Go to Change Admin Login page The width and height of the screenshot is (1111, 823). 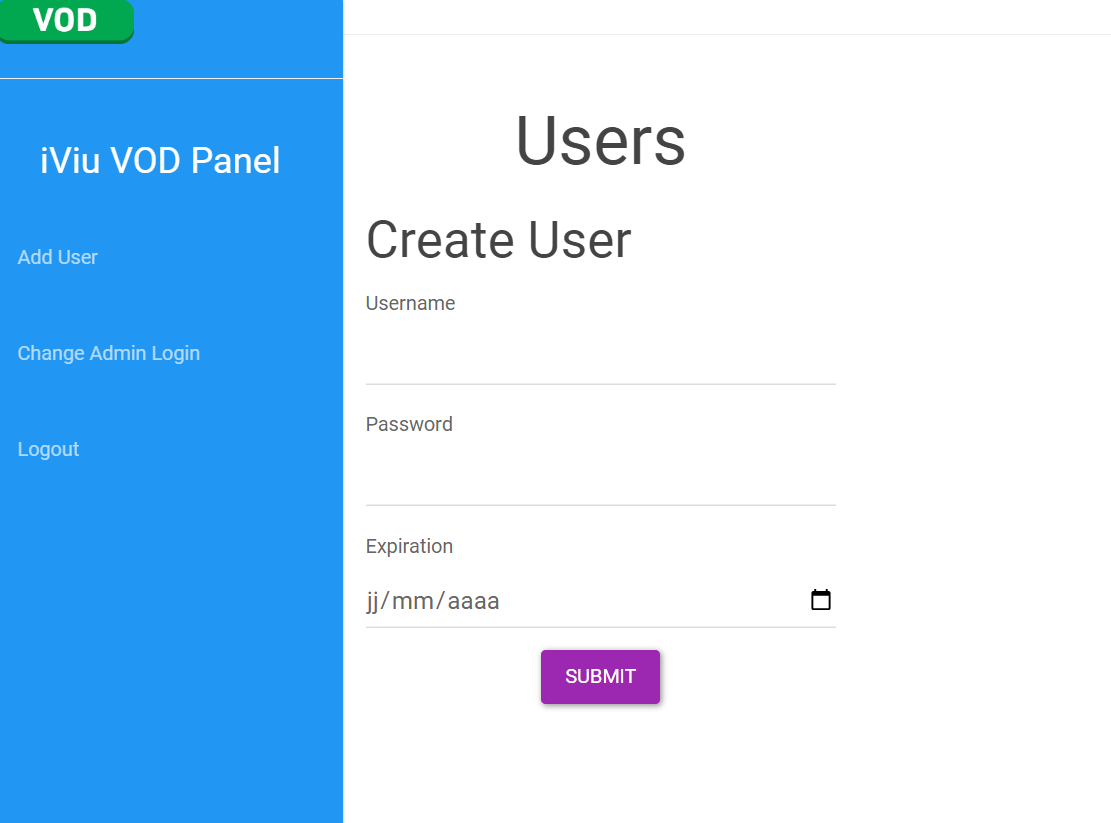coord(109,353)
